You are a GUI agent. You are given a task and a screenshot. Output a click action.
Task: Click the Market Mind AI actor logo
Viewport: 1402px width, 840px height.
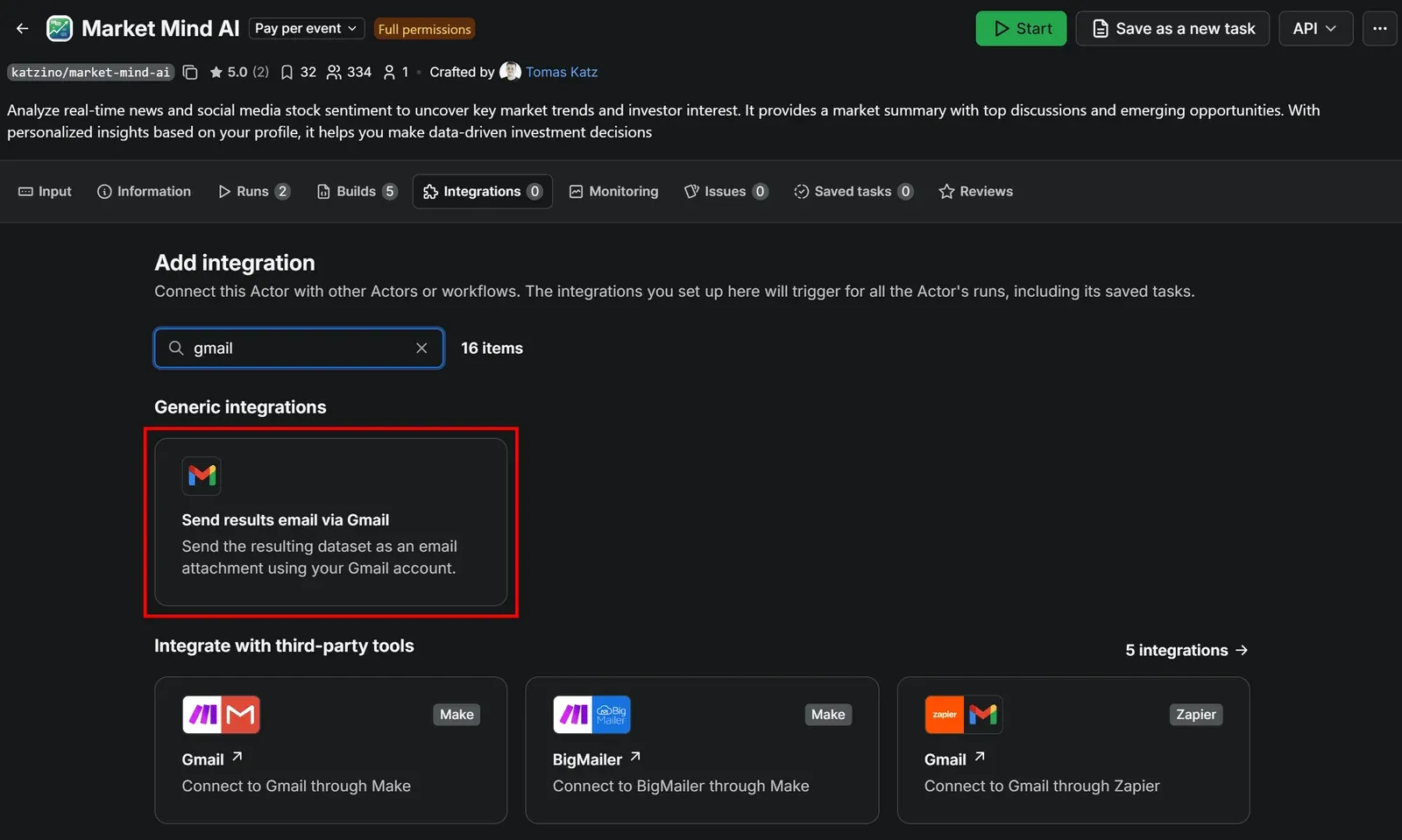tap(60, 29)
